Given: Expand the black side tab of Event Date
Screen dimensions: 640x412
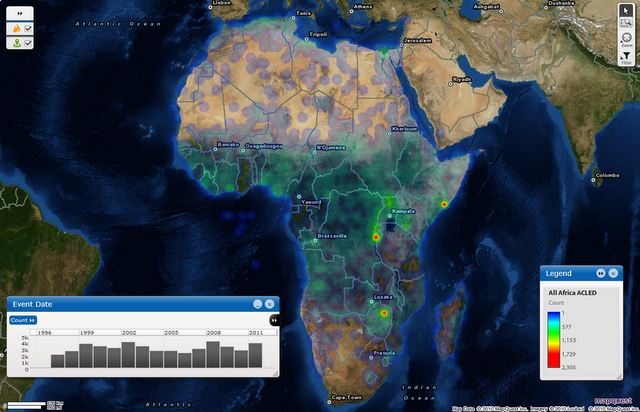Looking at the screenshot, I should click(274, 320).
